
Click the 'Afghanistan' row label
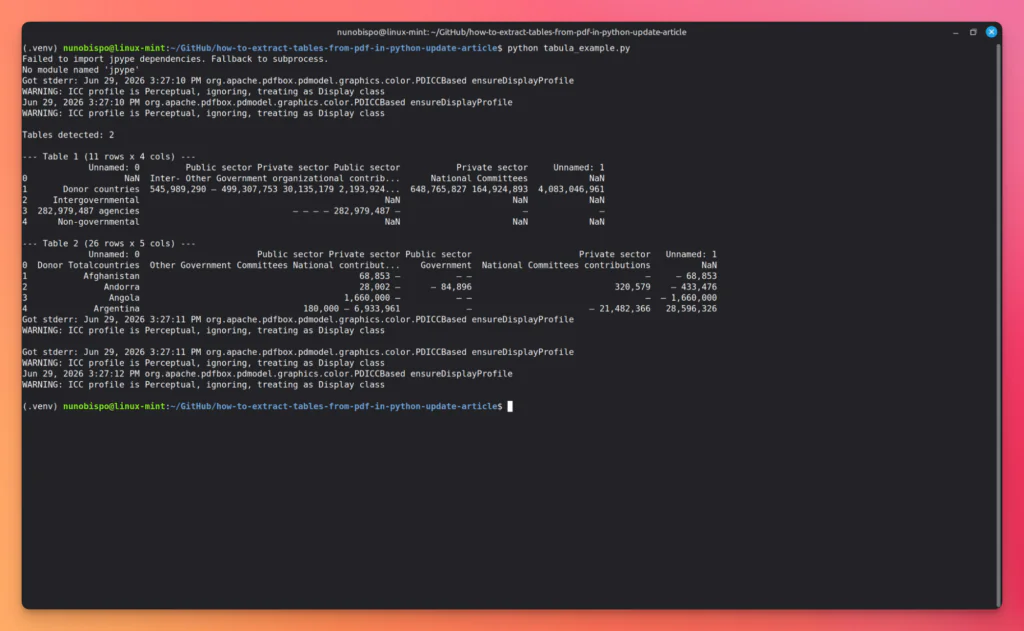point(111,276)
